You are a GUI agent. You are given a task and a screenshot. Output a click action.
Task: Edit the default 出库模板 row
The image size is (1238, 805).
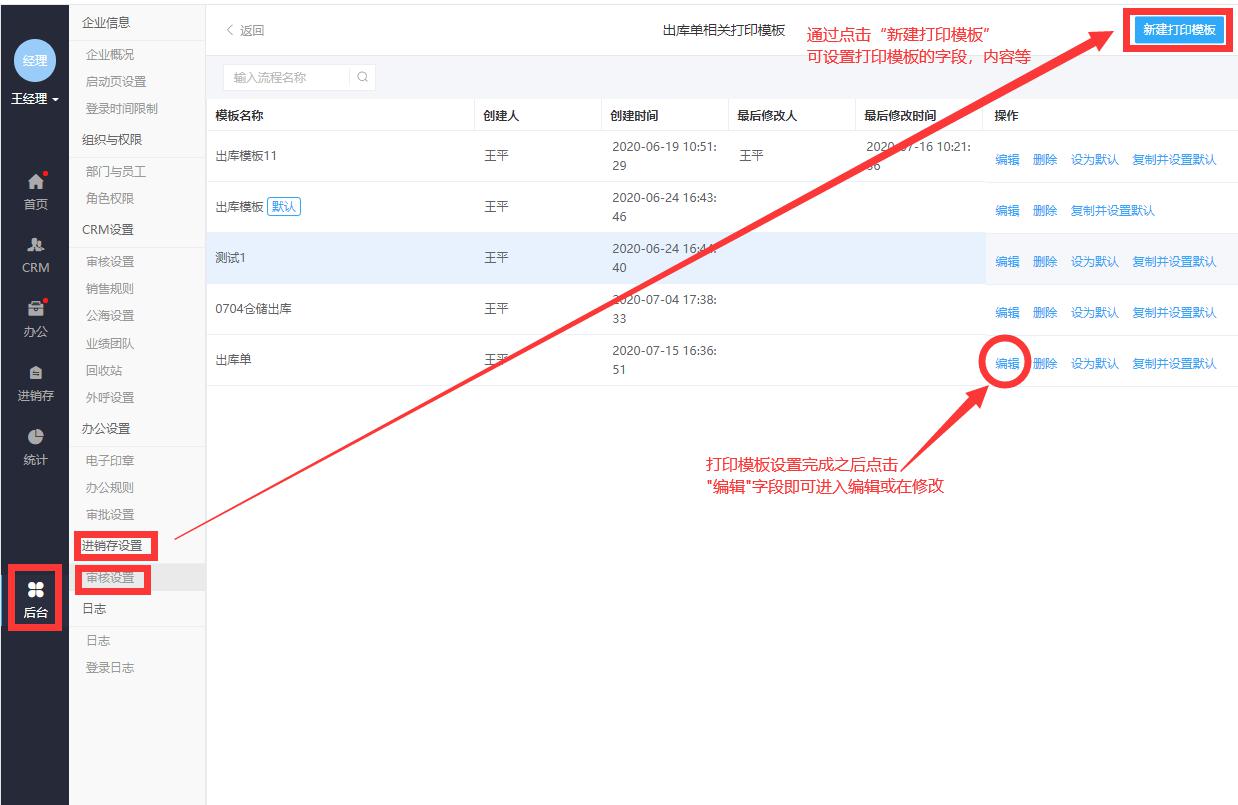click(x=1007, y=211)
